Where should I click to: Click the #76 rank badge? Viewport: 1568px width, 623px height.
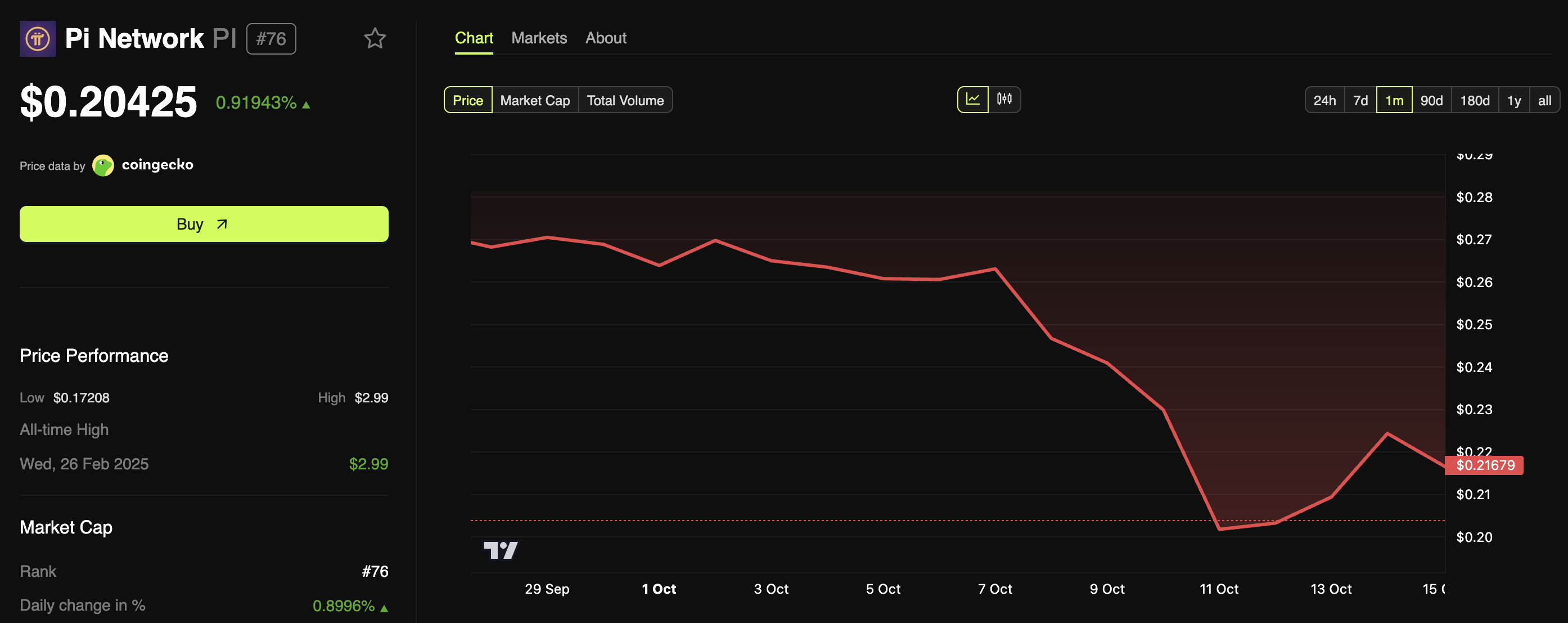point(271,39)
